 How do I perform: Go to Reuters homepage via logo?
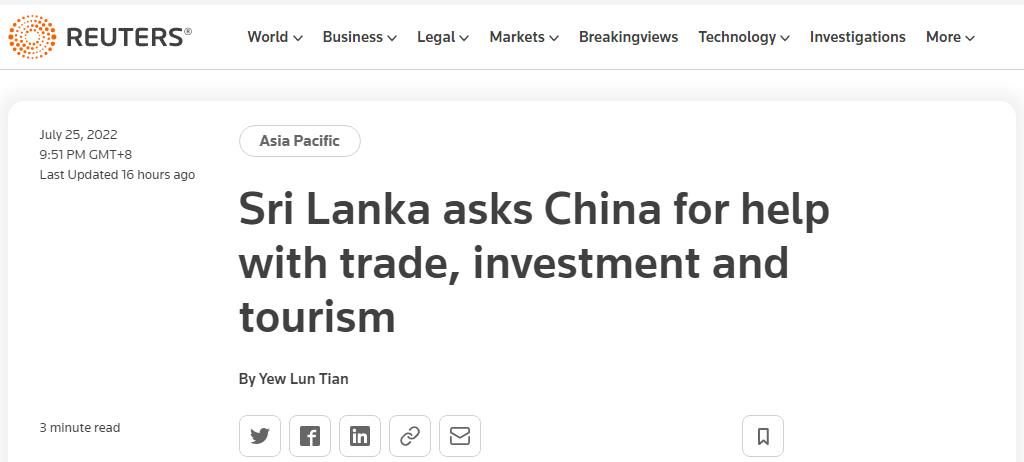[x=100, y=37]
